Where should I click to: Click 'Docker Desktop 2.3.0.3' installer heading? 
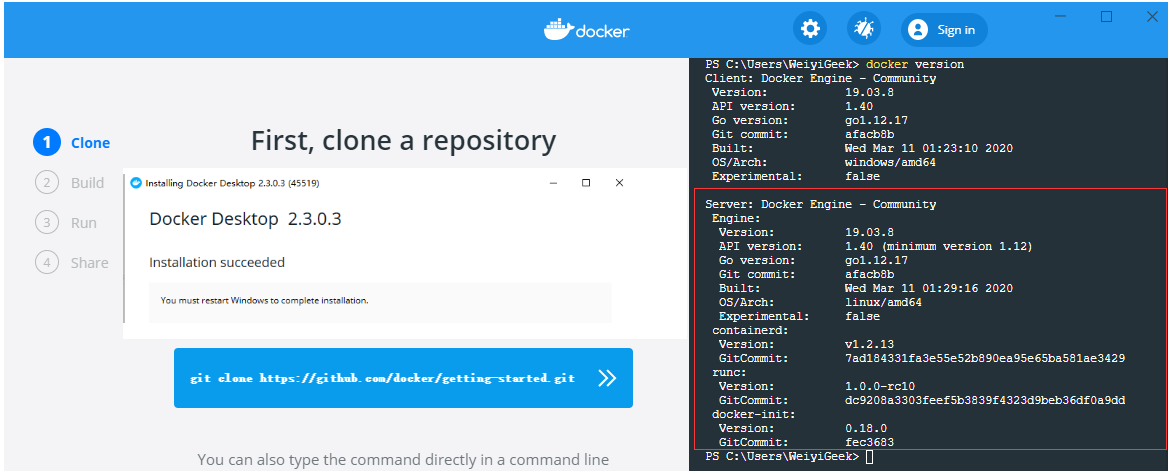point(245,219)
